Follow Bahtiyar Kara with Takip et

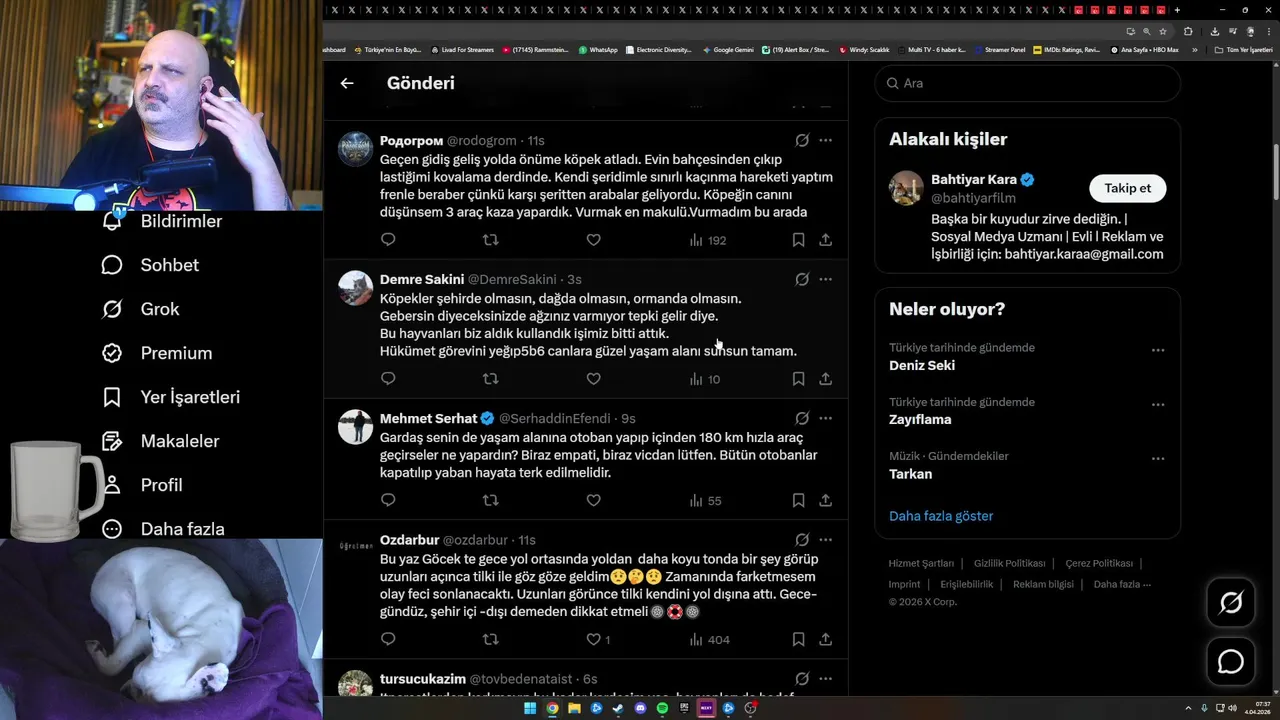click(x=1127, y=188)
